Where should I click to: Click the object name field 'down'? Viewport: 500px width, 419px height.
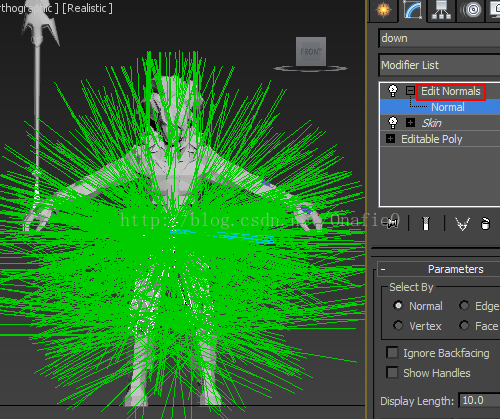coord(439,38)
